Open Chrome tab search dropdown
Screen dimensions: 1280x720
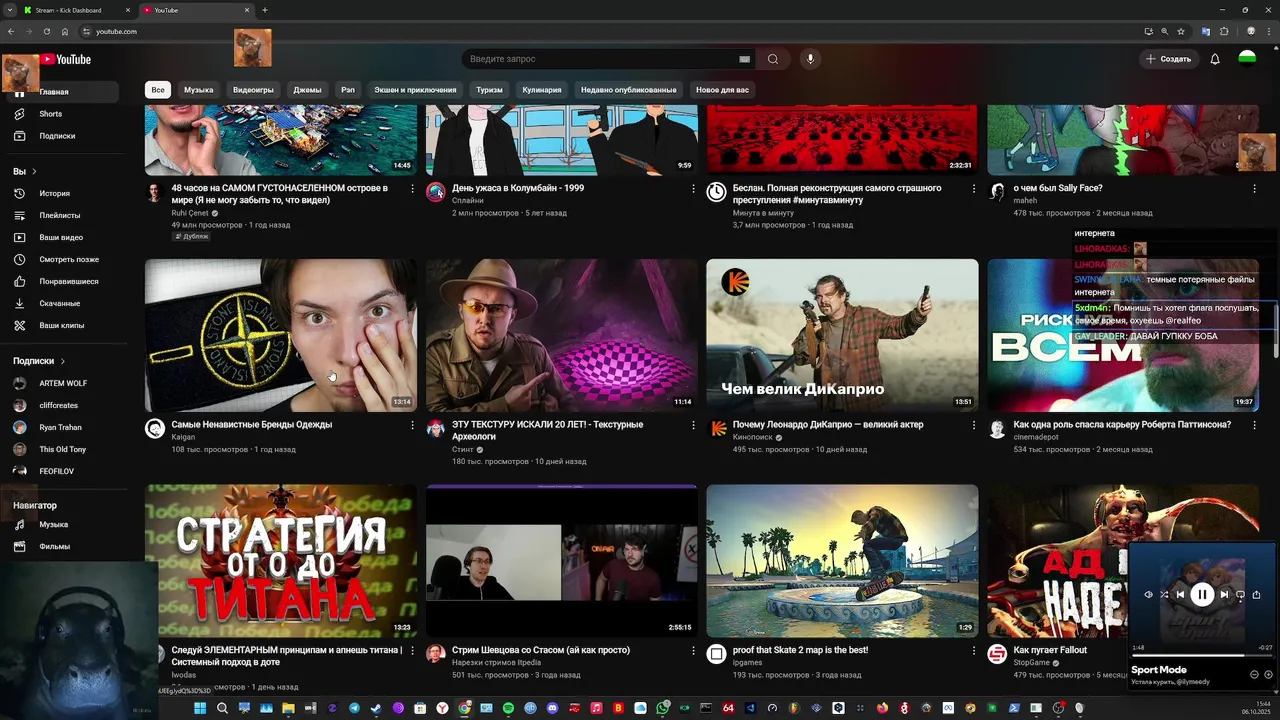(x=11, y=10)
